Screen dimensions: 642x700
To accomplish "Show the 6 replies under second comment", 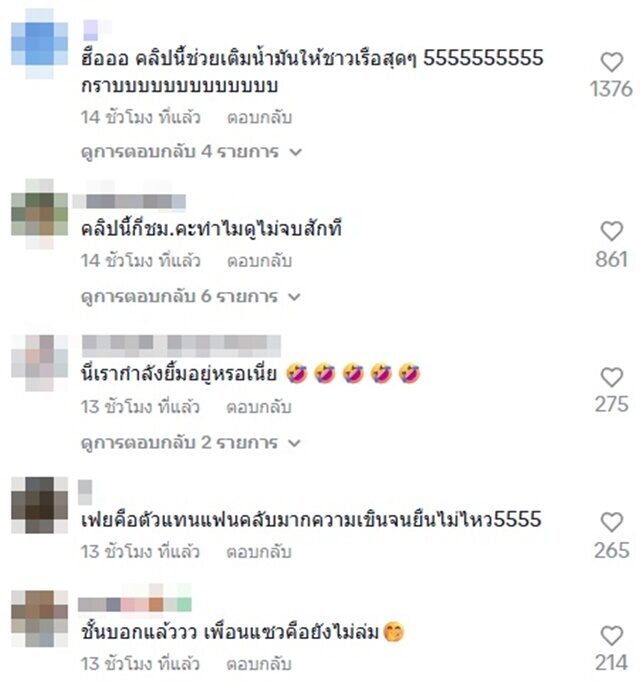I will tap(191, 296).
